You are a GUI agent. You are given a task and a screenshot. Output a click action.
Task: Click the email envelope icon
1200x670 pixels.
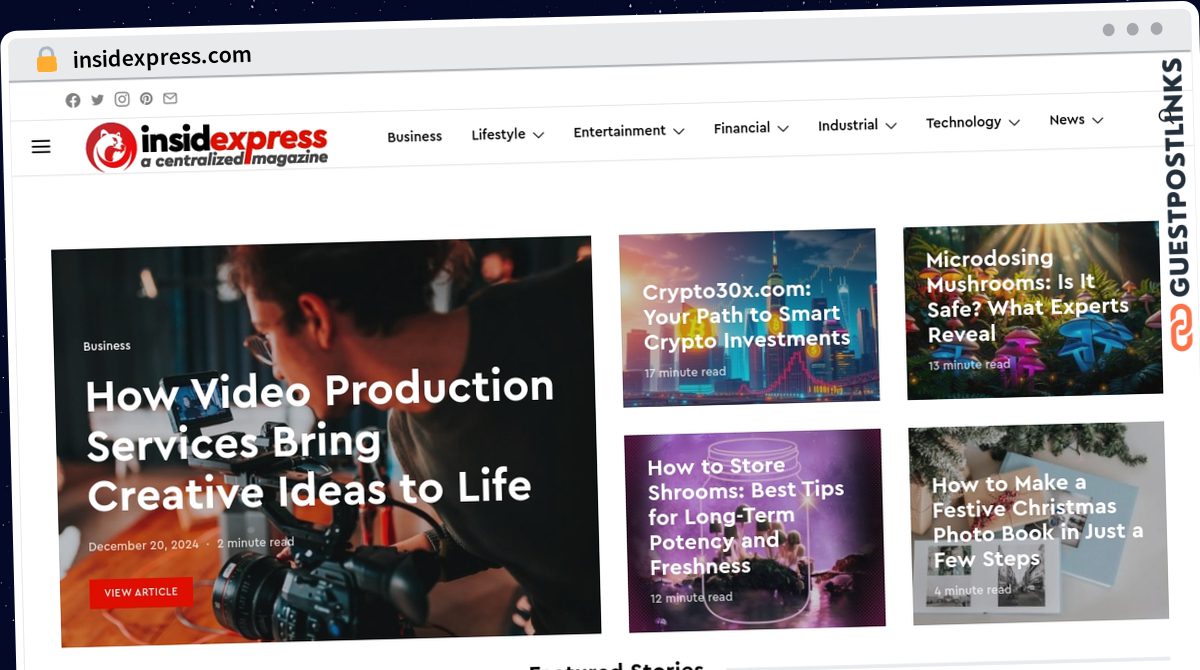pyautogui.click(x=170, y=98)
